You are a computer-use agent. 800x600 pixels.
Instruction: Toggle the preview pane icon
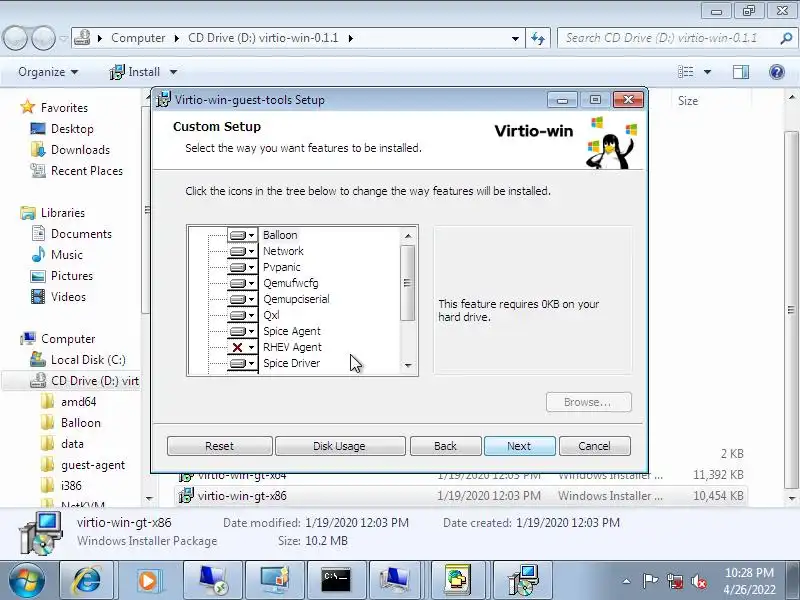pos(741,72)
